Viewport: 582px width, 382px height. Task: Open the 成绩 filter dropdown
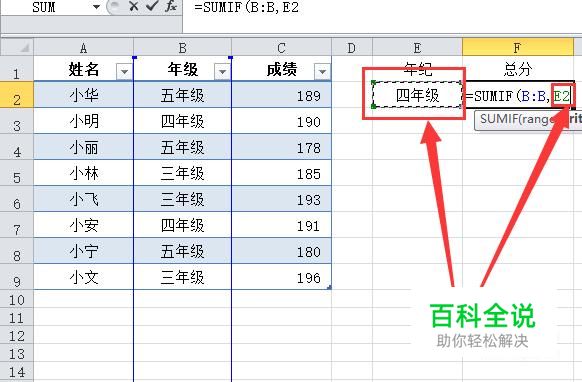coord(322,71)
